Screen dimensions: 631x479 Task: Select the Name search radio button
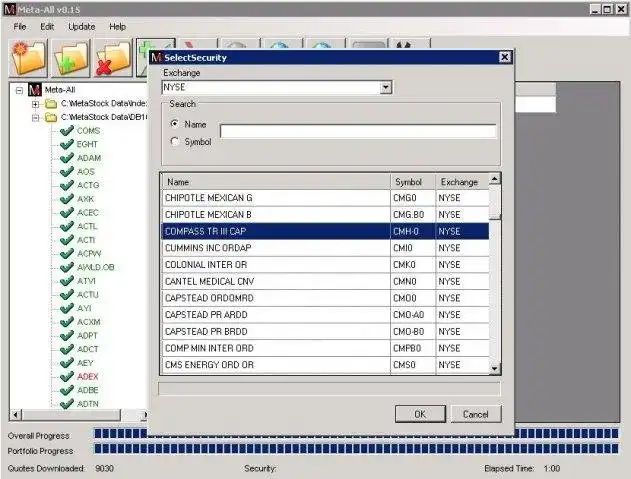175,124
